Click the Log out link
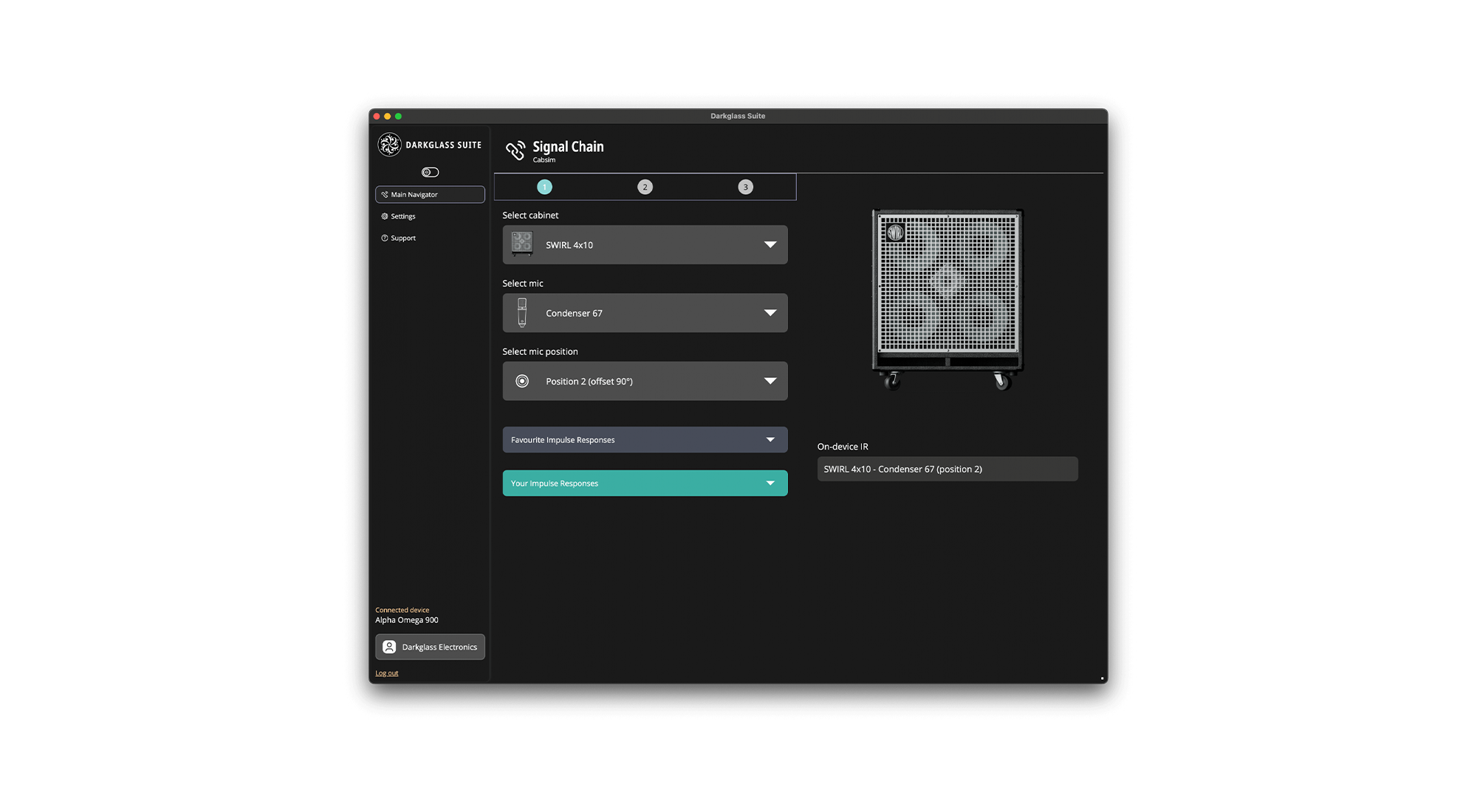The width and height of the screenshot is (1477, 812). pyautogui.click(x=386, y=673)
